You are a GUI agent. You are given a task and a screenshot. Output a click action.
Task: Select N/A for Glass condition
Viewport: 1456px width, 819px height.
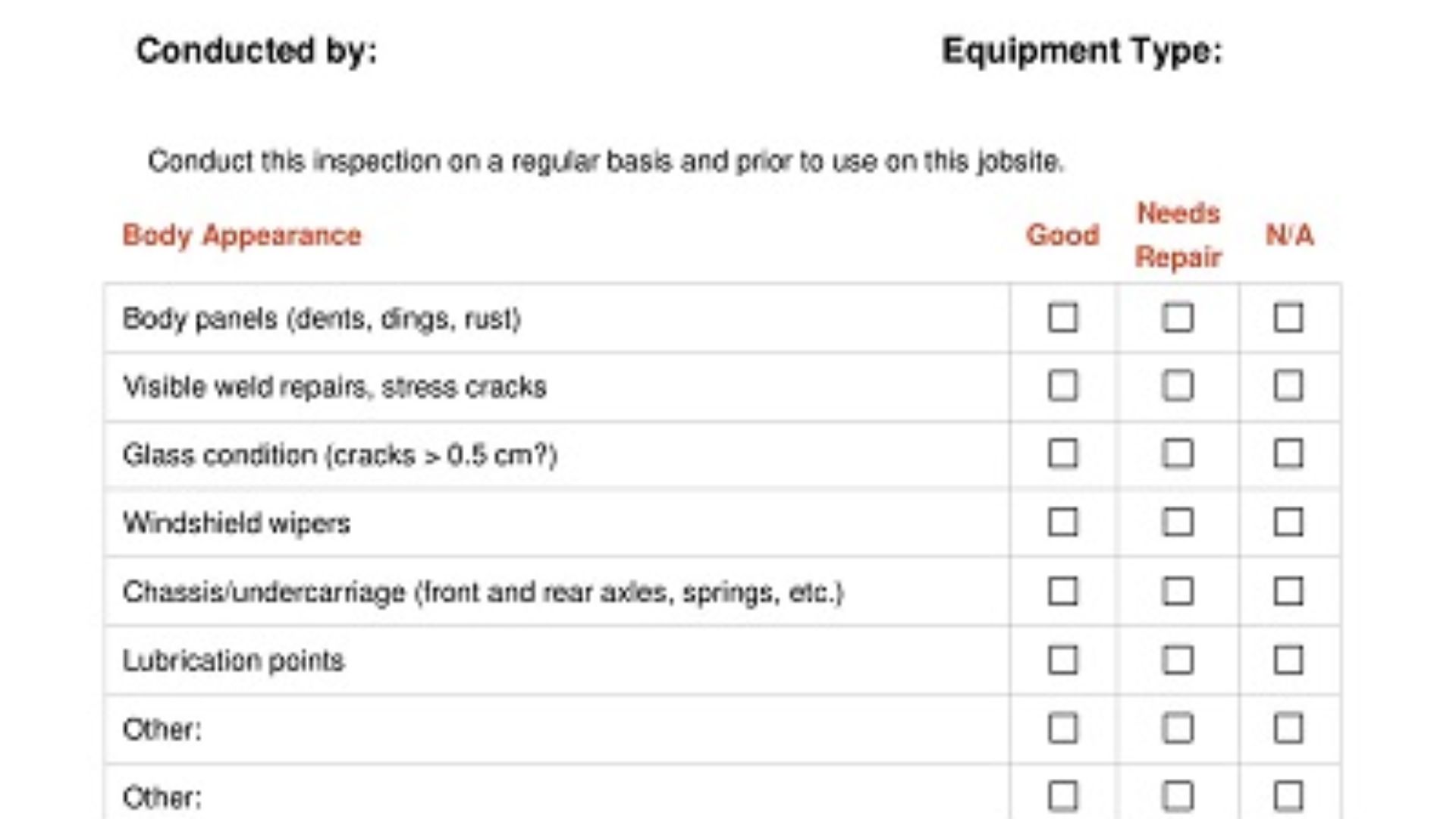tap(1288, 454)
